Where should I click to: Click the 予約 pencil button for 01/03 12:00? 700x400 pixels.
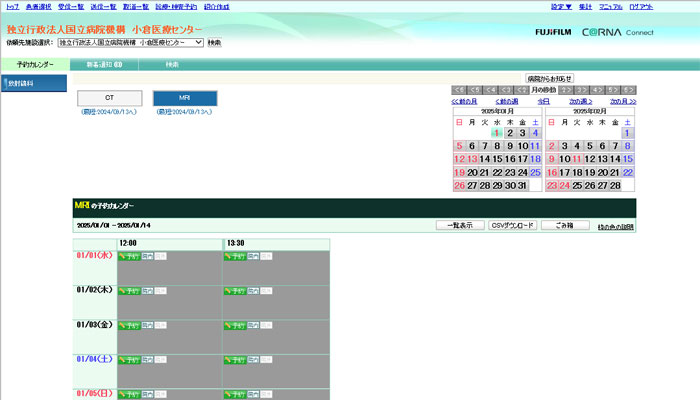[129, 325]
